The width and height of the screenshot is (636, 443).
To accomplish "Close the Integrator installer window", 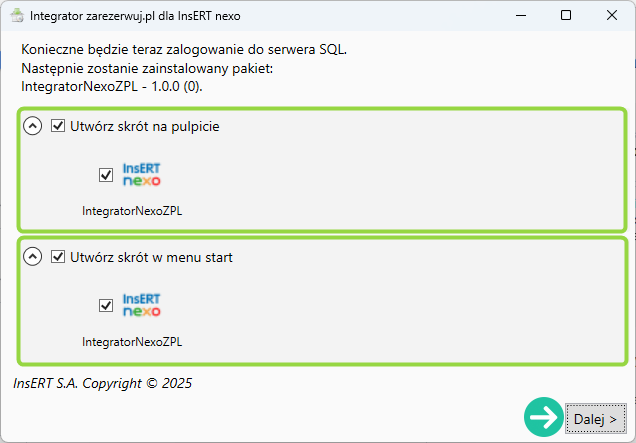I will coord(612,16).
